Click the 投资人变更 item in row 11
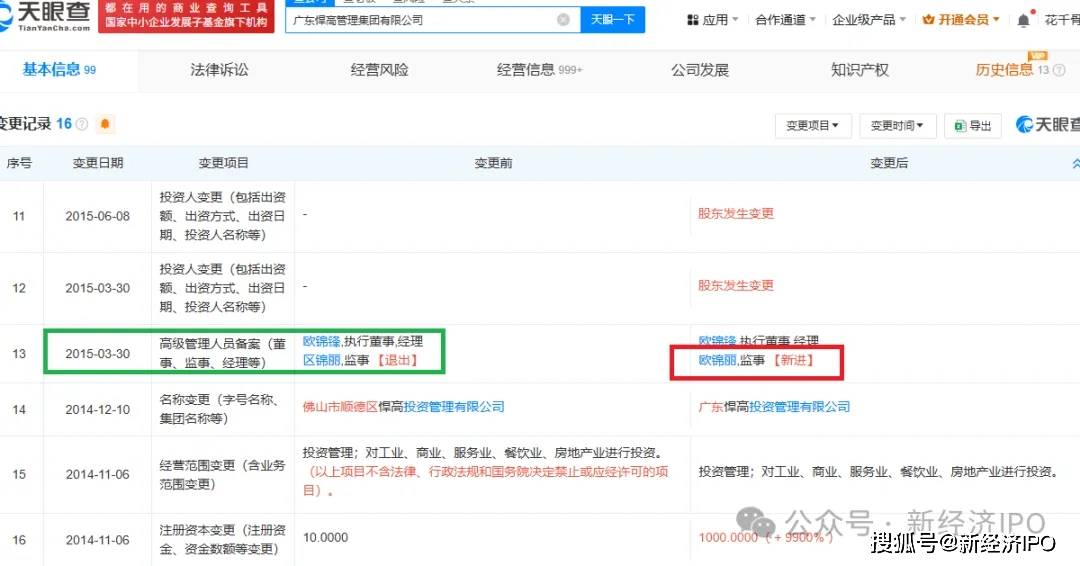The width and height of the screenshot is (1080, 566). 222,216
